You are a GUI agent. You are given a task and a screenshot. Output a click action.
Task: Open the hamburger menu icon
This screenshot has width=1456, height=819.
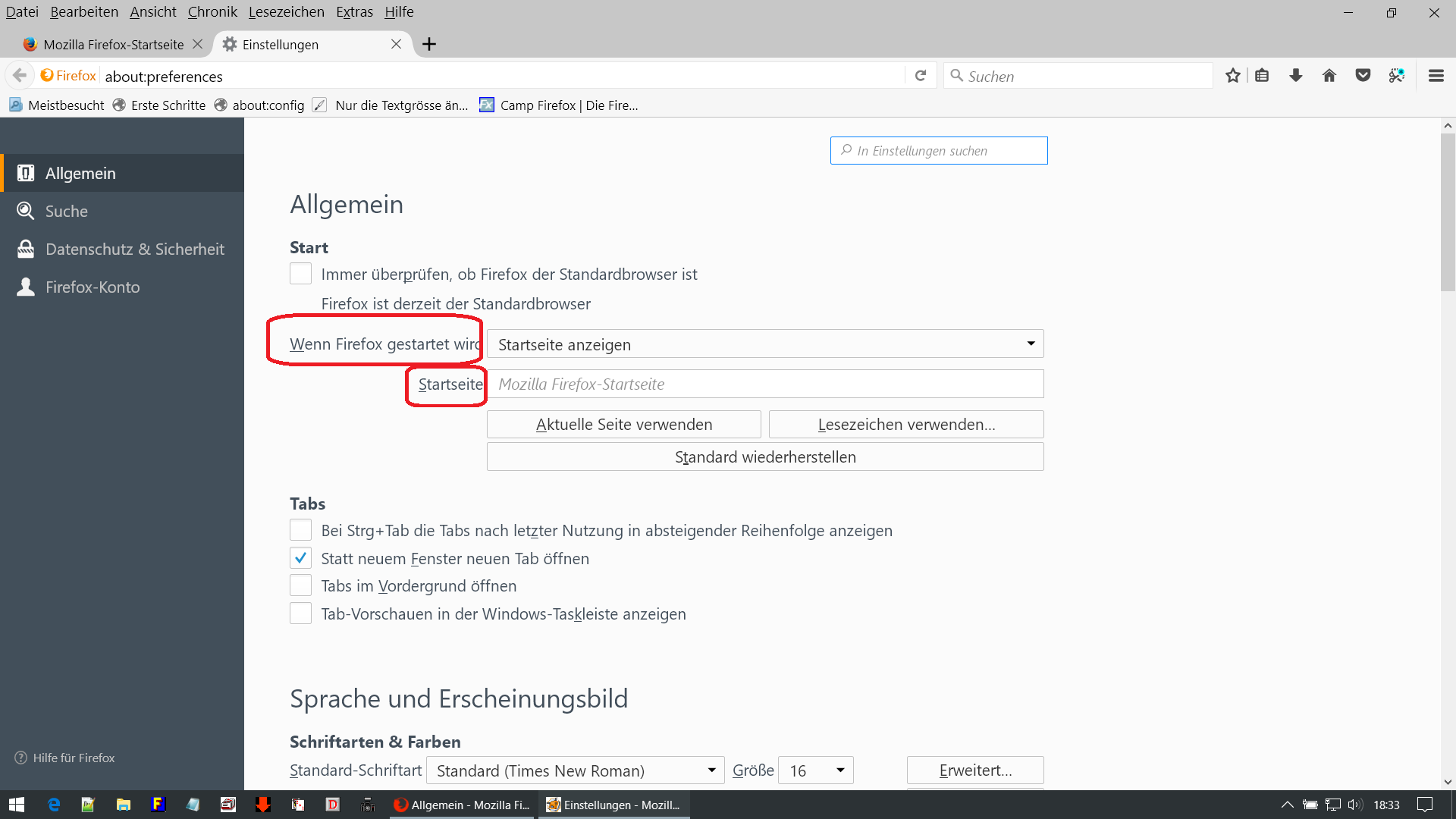pos(1436,76)
